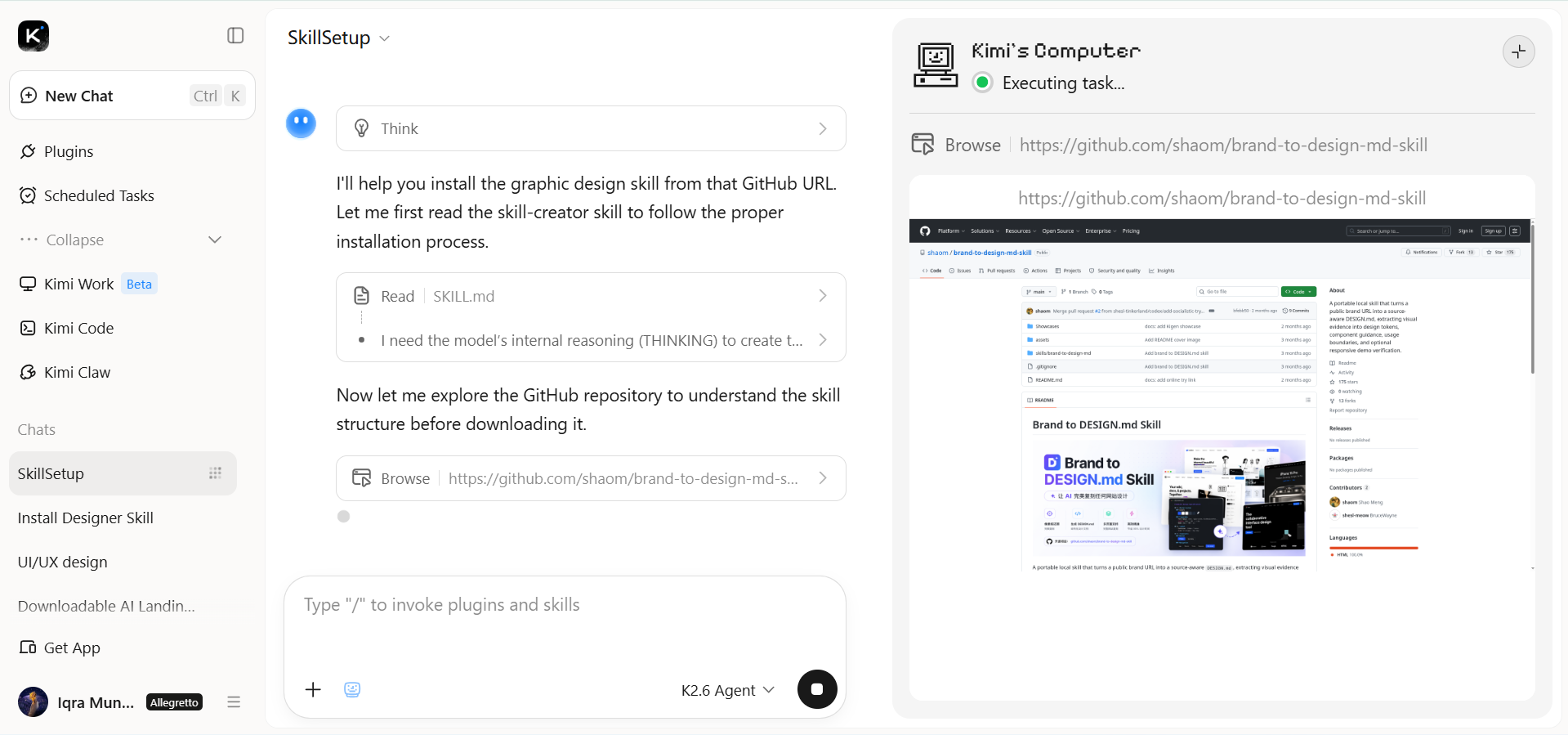This screenshot has width=1568, height=735.
Task: Select the Projects tab
Action: pos(1068,271)
